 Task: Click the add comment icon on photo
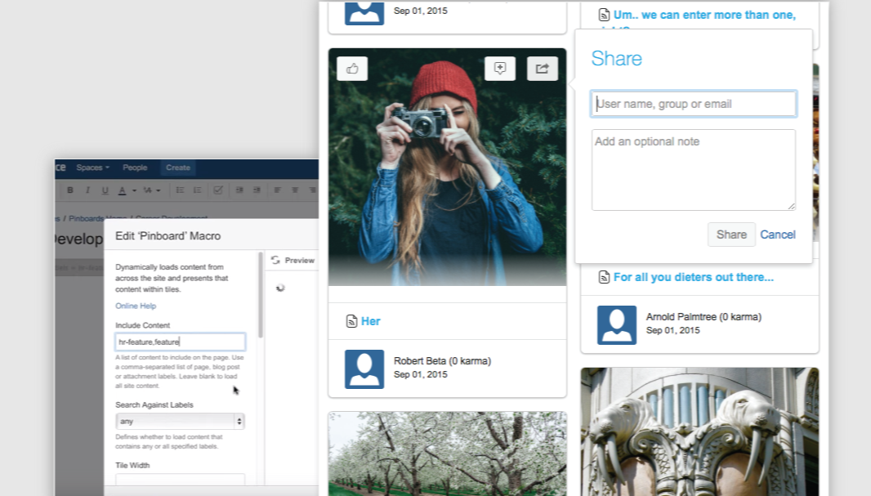tap(500, 68)
